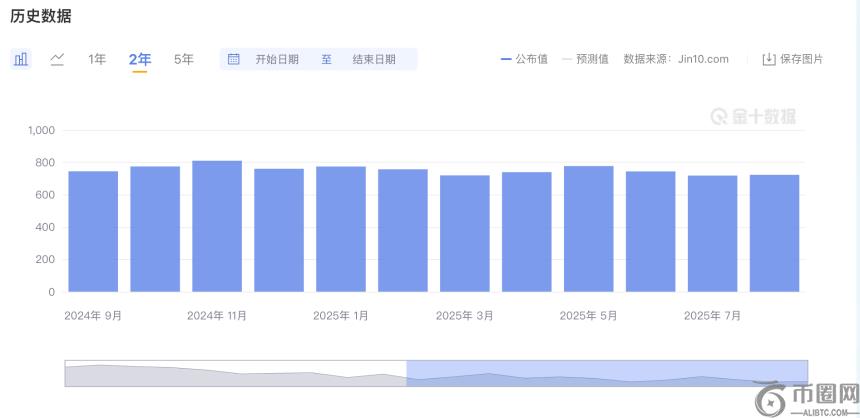Image resolution: width=860 pixels, height=418 pixels.
Task: Click the 2024年 9月 bar
Action: coord(93,232)
